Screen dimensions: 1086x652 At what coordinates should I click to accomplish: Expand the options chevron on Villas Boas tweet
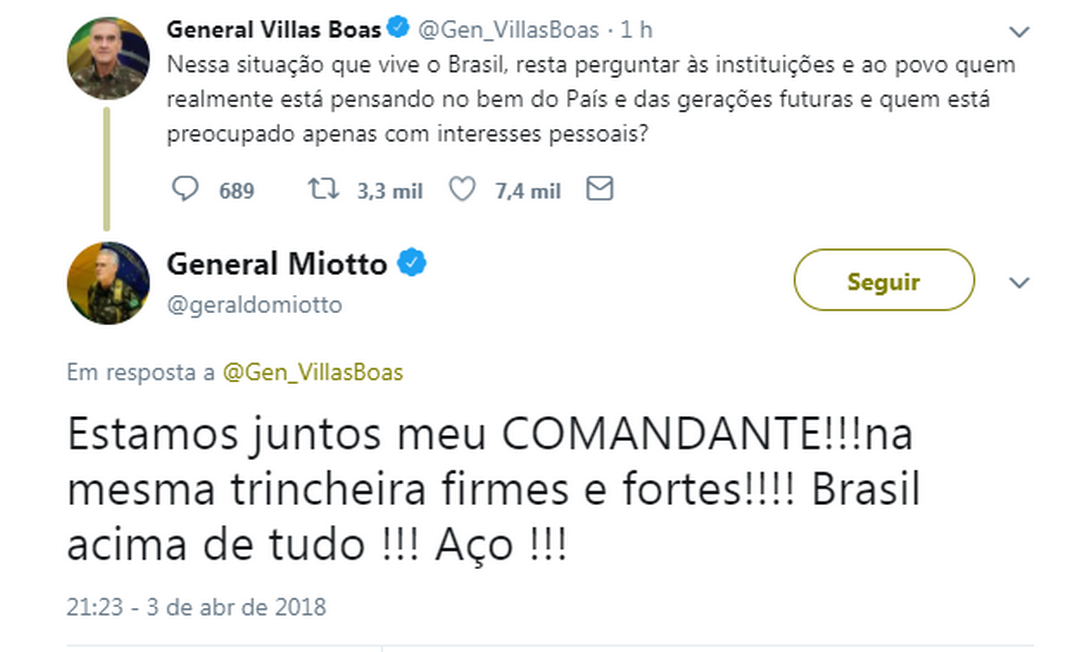click(1019, 32)
